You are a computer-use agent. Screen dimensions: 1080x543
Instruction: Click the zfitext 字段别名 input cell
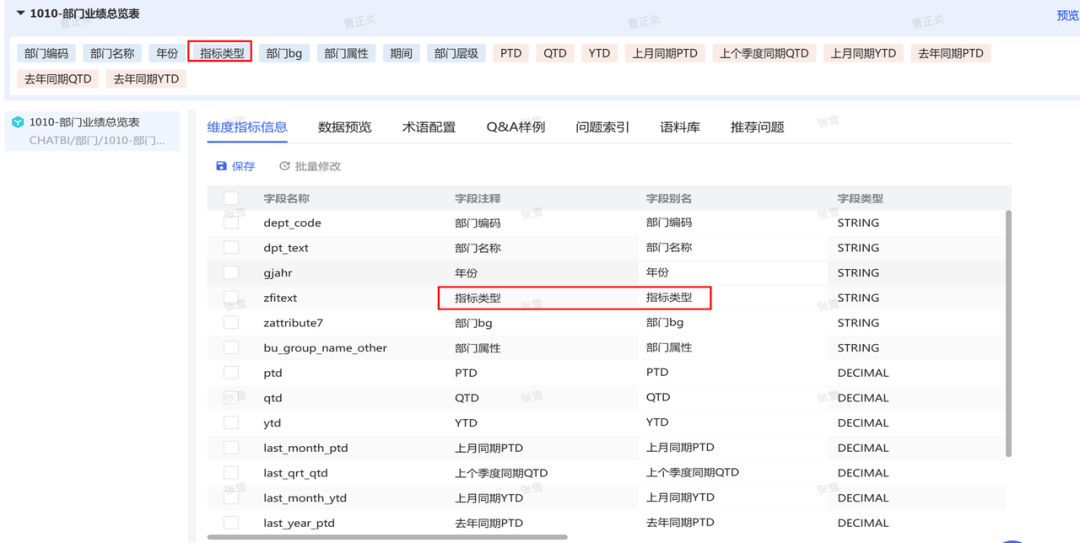click(672, 298)
